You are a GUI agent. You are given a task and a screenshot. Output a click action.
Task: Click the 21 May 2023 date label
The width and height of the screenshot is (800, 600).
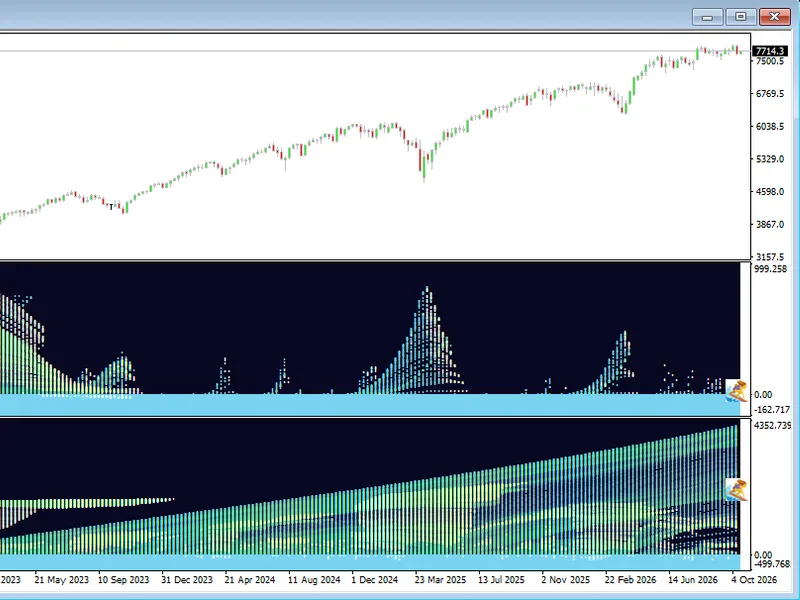[x=61, y=580]
